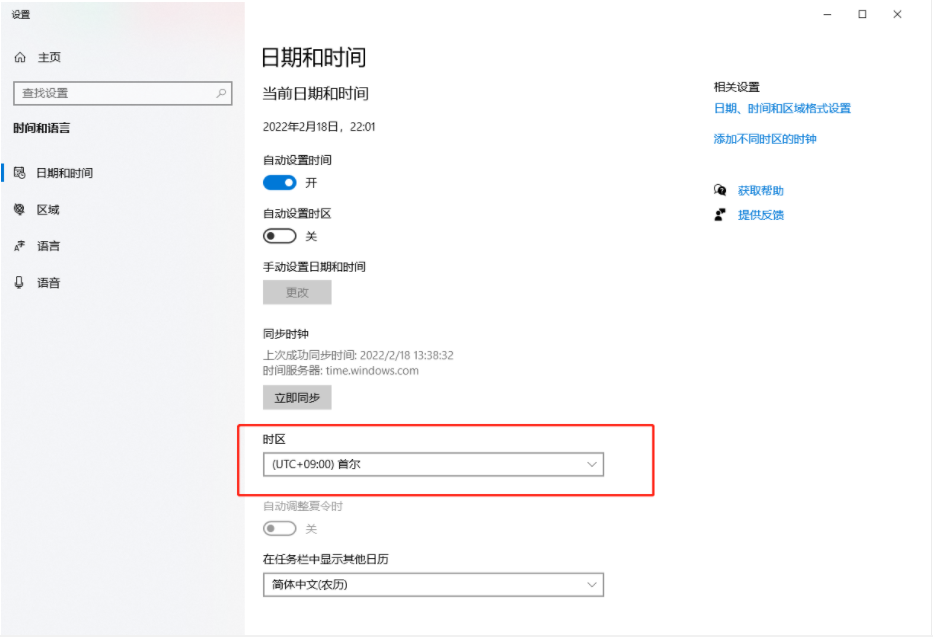933x637 pixels.
Task: Click the 立即同步 button
Action: coord(297,398)
